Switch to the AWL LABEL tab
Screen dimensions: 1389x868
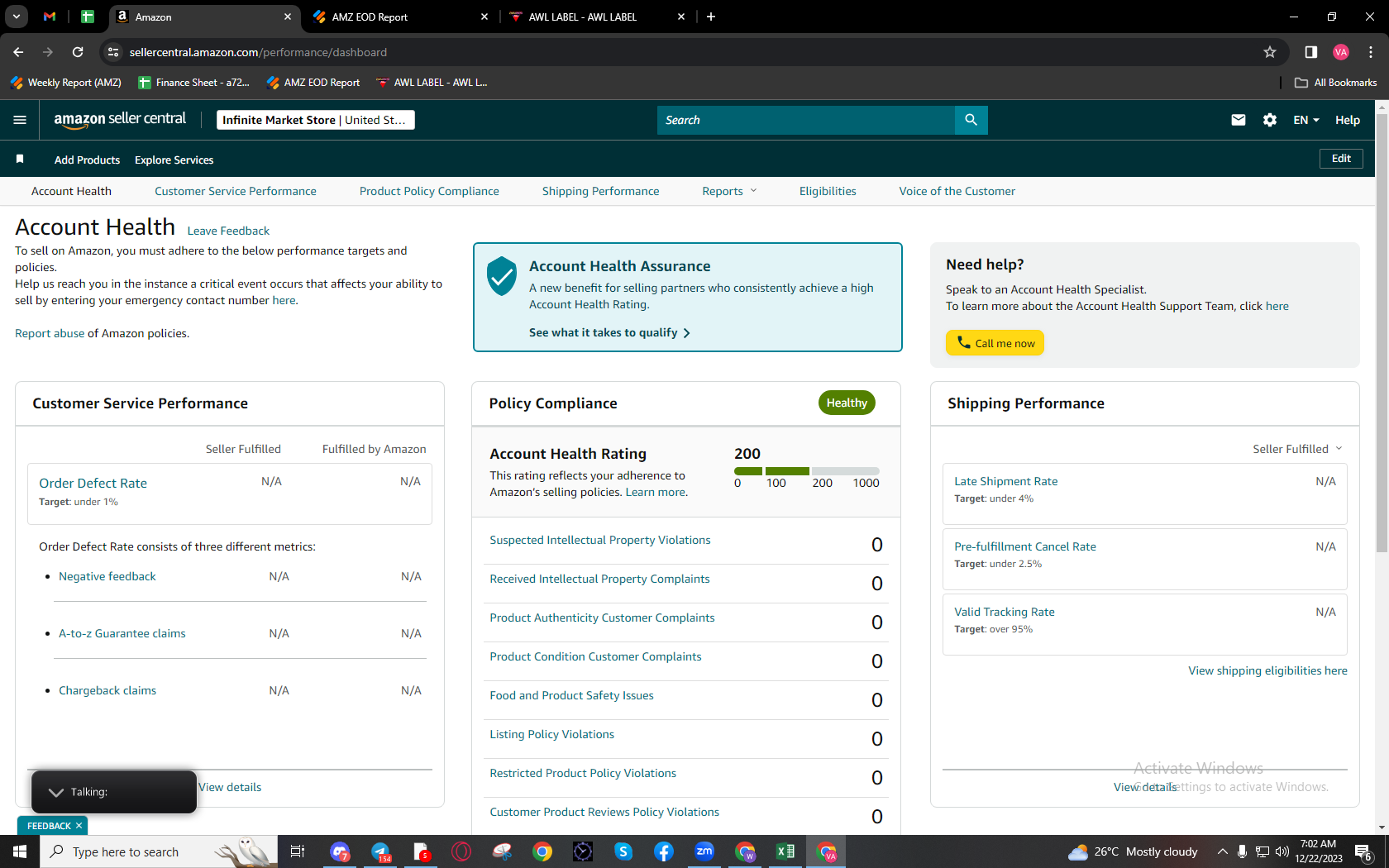(598, 17)
